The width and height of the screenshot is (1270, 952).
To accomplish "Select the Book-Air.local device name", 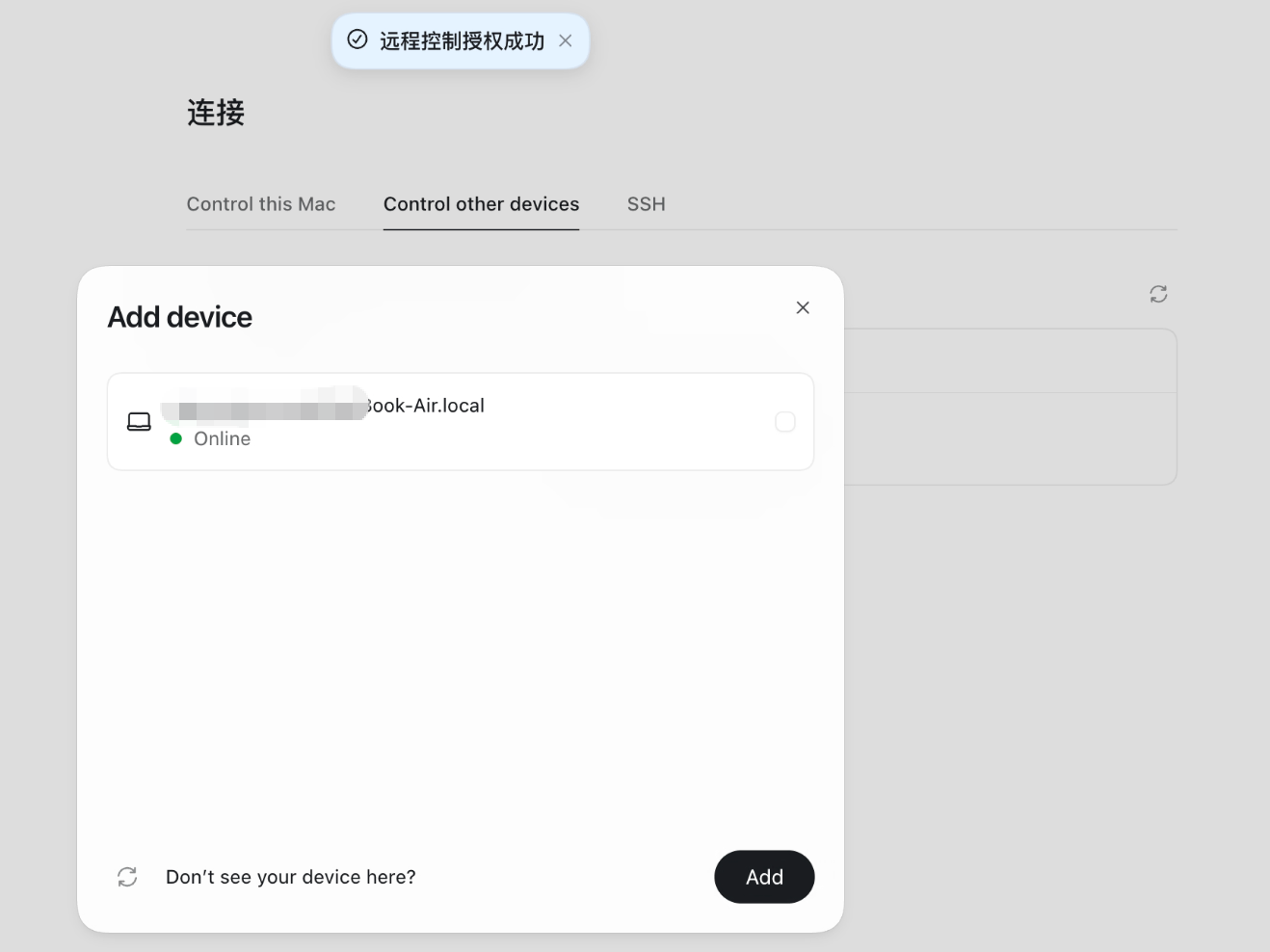I will coord(324,406).
